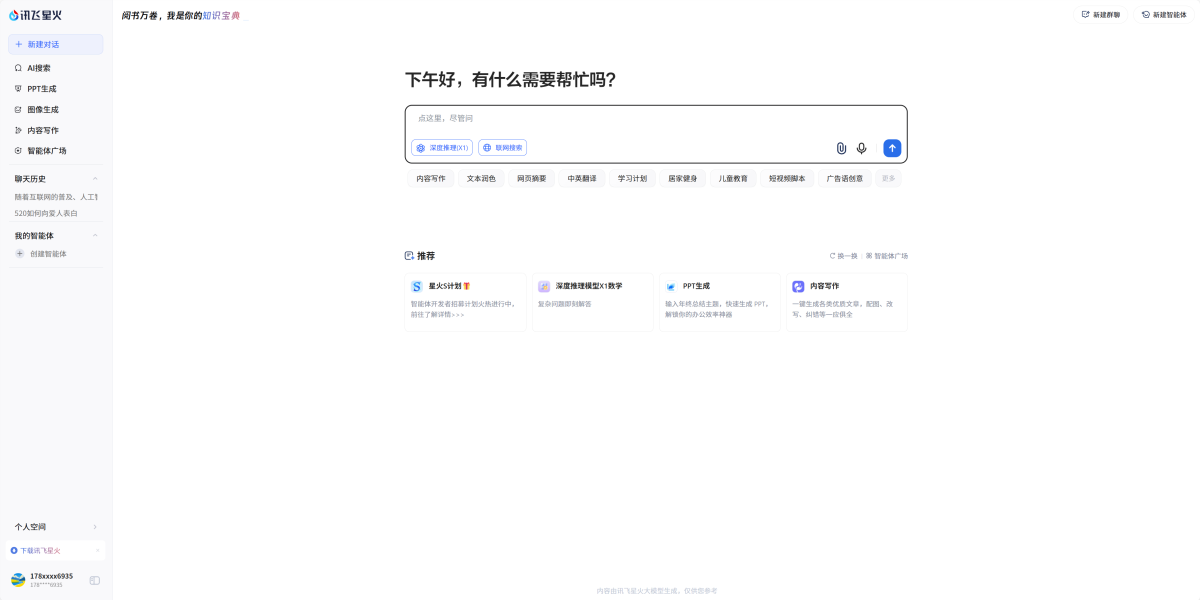The height and width of the screenshot is (600, 1200).
Task: Click the 讯飞星火 logo
Action: [x=35, y=15]
